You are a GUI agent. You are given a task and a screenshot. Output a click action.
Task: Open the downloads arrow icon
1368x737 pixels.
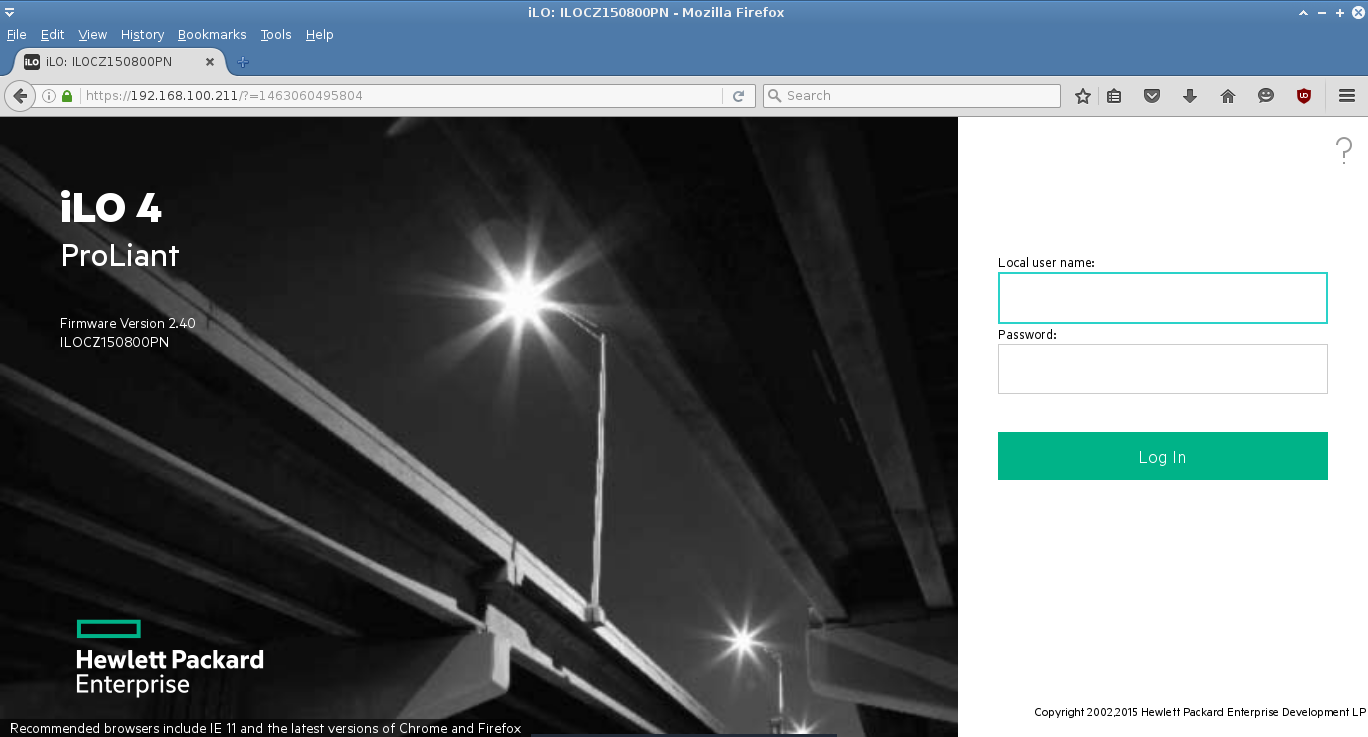point(1190,96)
